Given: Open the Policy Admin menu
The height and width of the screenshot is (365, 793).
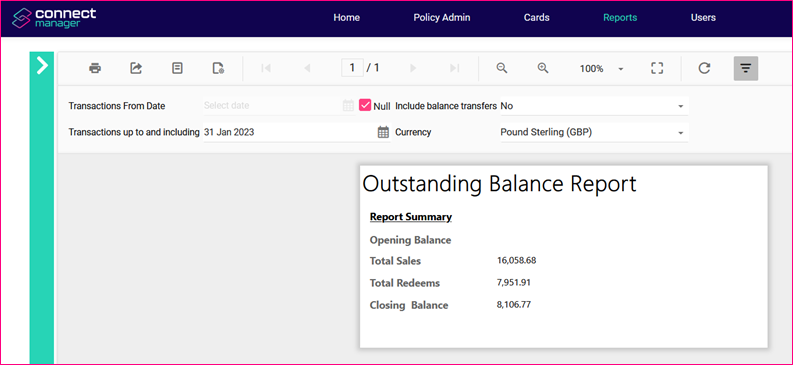Looking at the screenshot, I should 442,18.
